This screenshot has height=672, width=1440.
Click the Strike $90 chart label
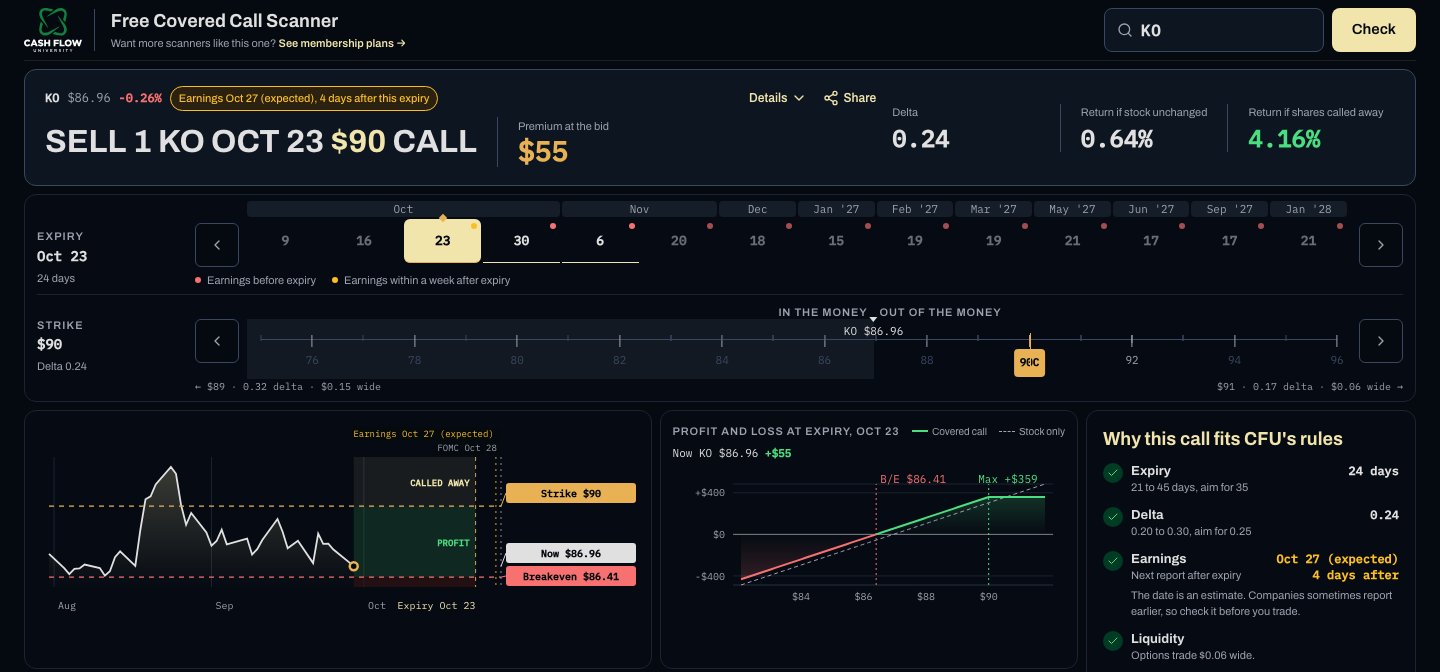(571, 493)
